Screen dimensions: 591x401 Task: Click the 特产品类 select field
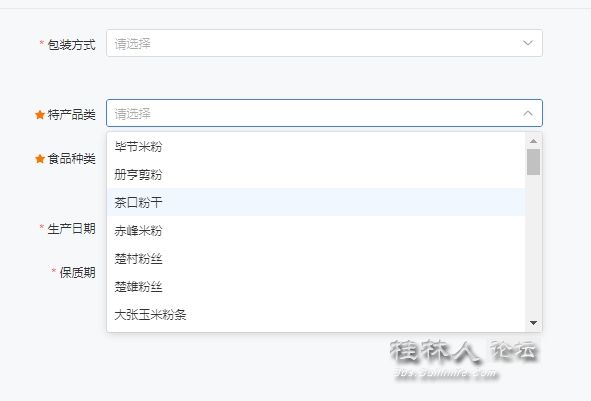coord(324,113)
